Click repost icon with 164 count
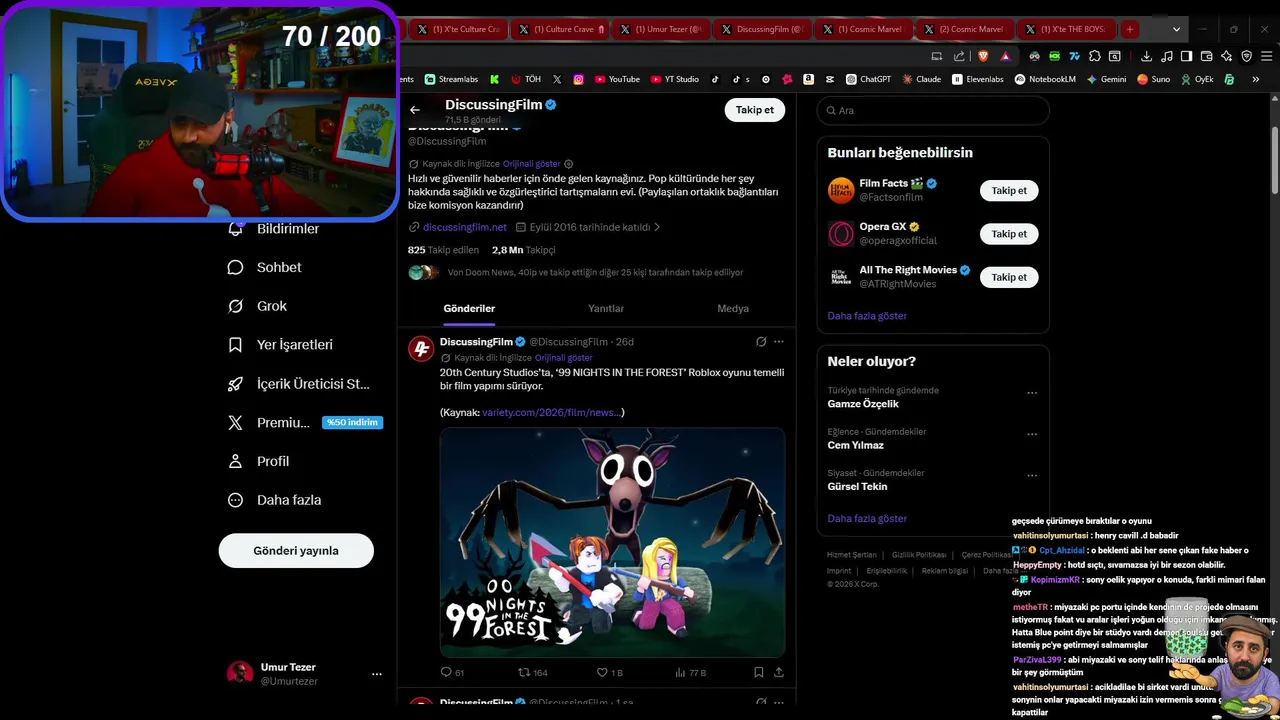 523,673
